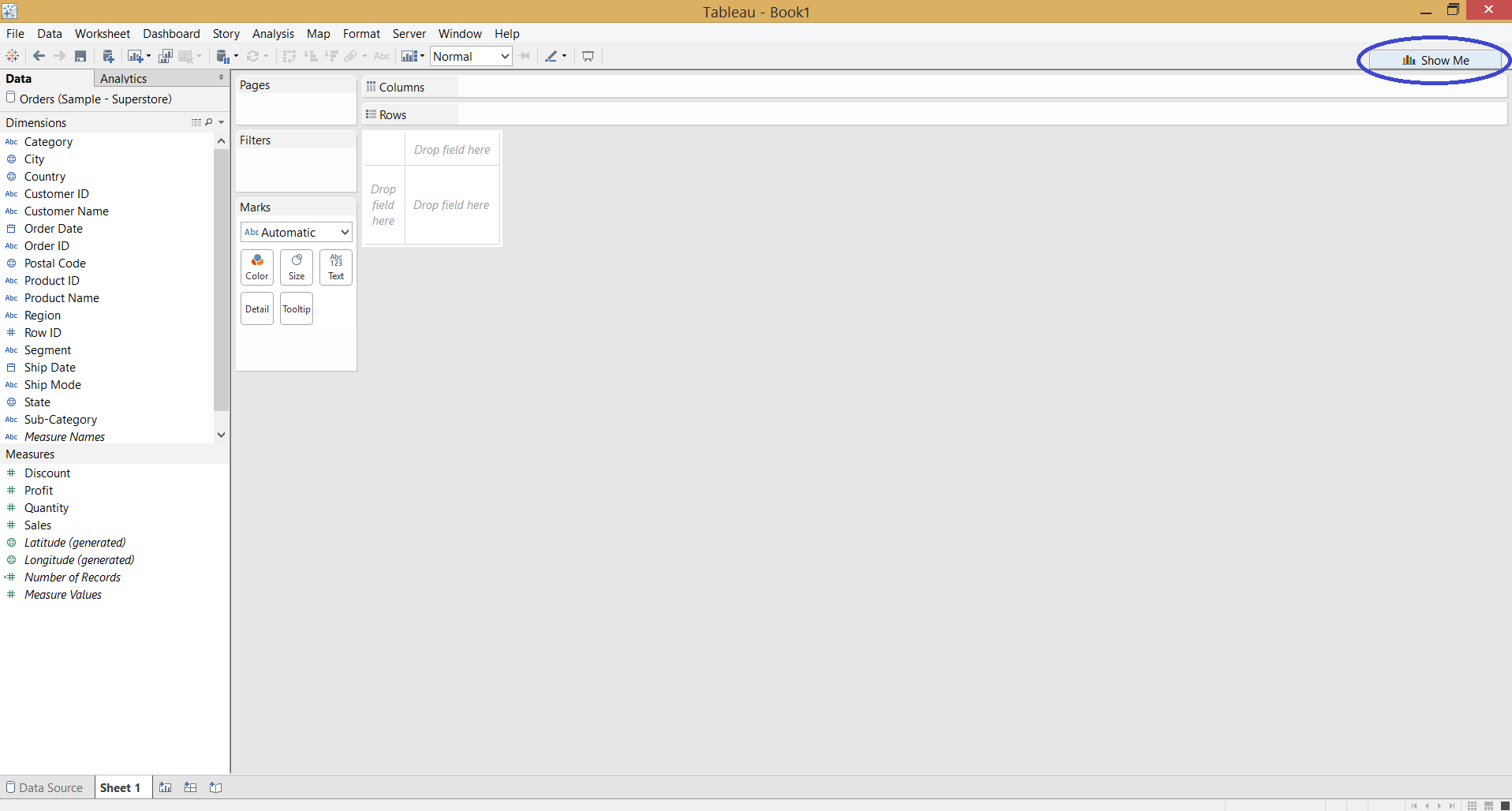Image resolution: width=1512 pixels, height=811 pixels.
Task: Click the Undo back arrow
Action: [39, 56]
